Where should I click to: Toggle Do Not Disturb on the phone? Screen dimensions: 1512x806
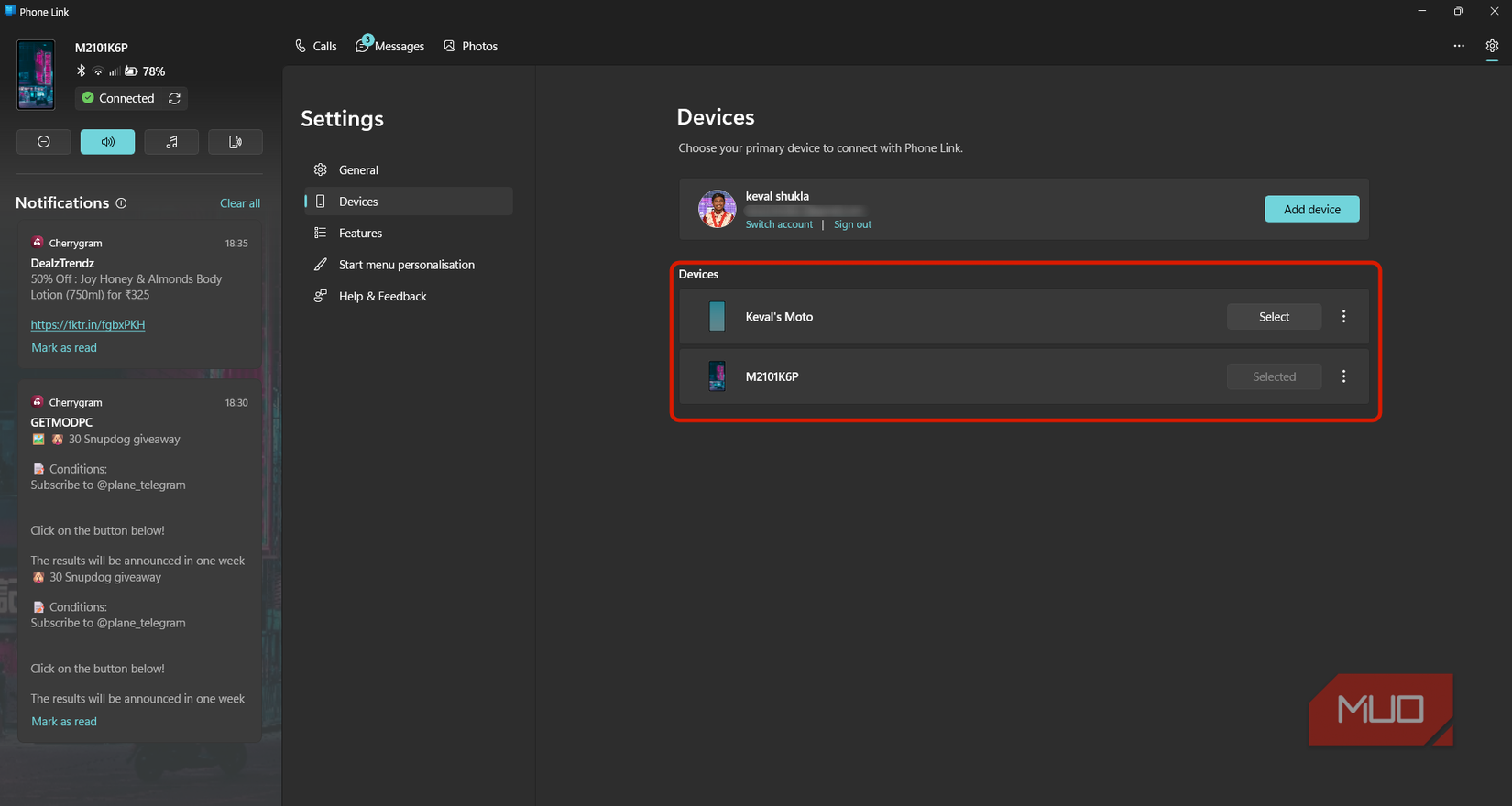pos(43,142)
